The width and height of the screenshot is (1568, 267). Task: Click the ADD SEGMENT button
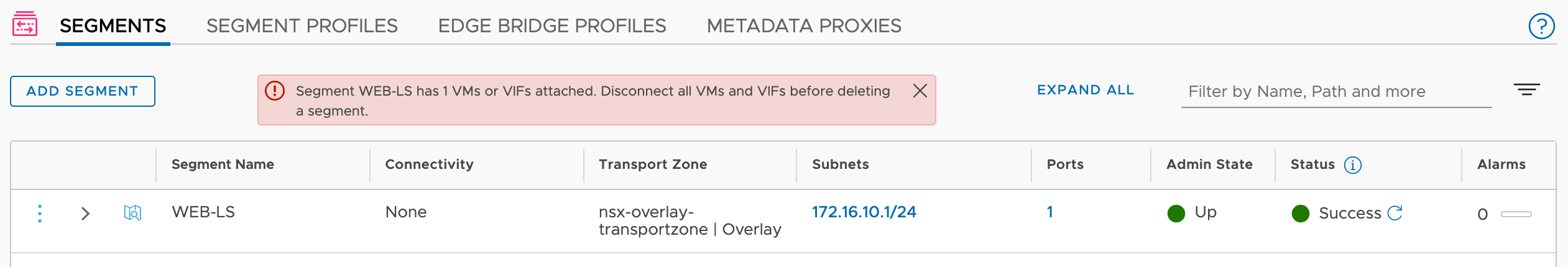83,91
